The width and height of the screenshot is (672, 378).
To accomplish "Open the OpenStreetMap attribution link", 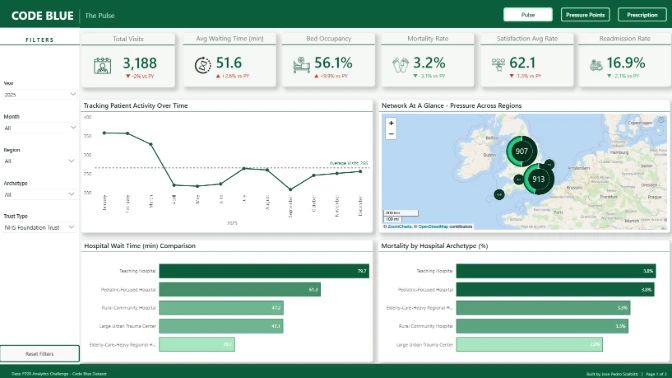I will coord(433,226).
